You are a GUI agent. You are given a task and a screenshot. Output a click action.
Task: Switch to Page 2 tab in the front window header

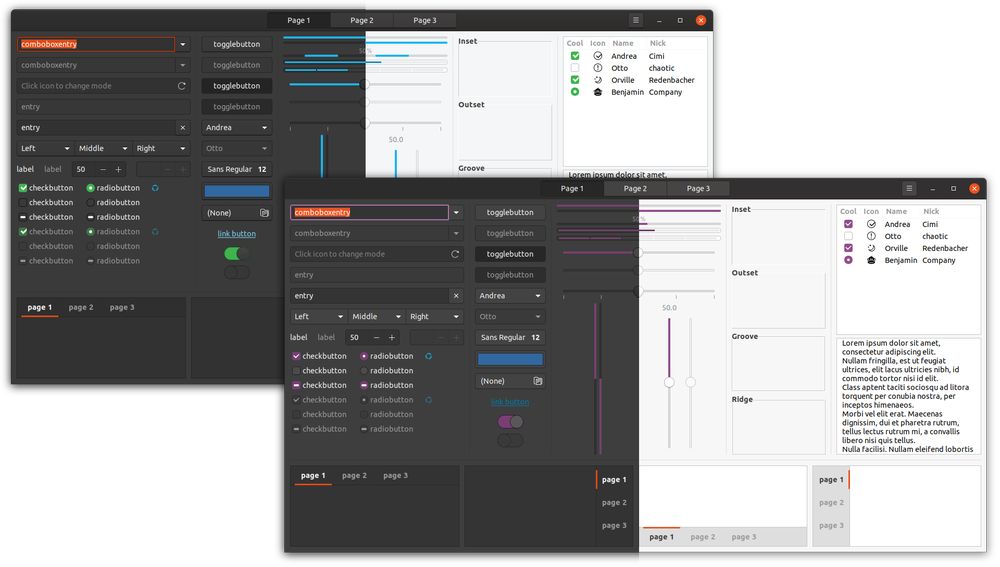[x=635, y=188]
